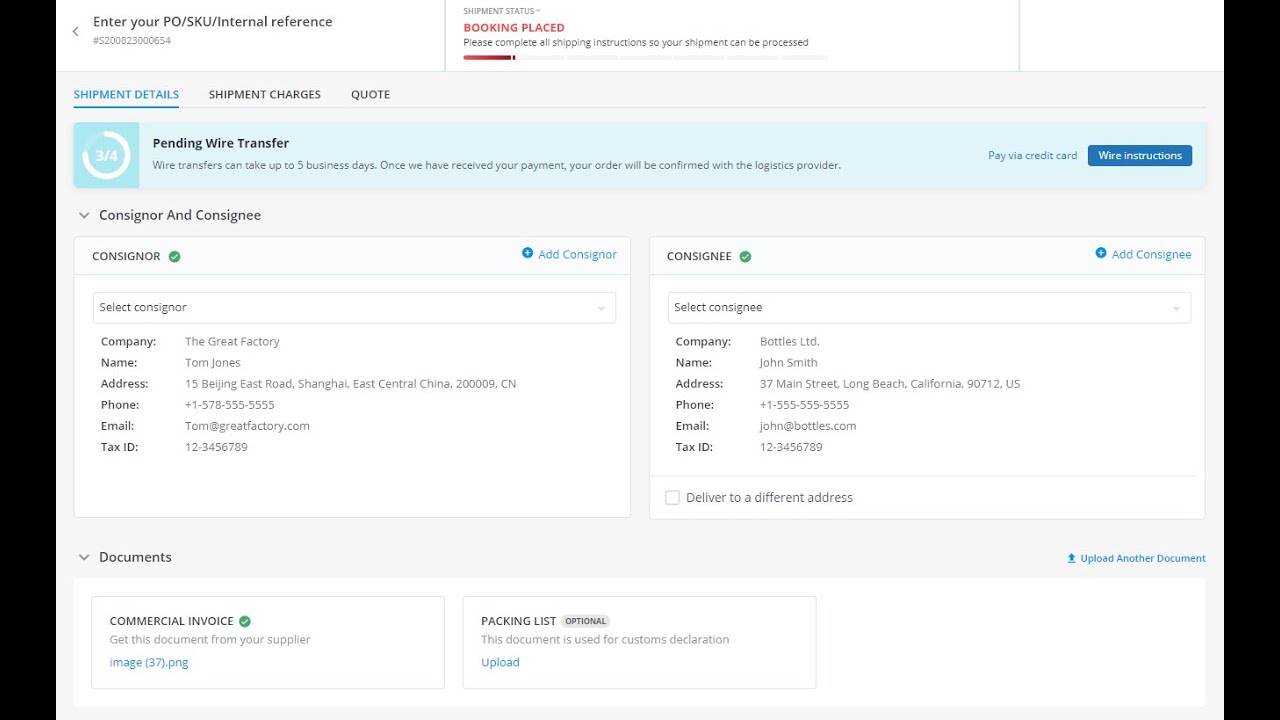Collapse the Consignor And Consignee section
The height and width of the screenshot is (720, 1280).
(x=84, y=215)
